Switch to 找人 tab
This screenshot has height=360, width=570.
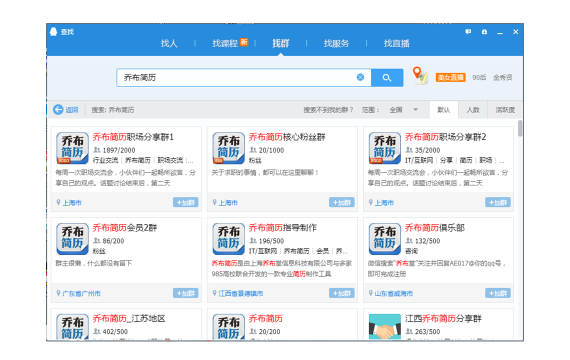pos(169,44)
